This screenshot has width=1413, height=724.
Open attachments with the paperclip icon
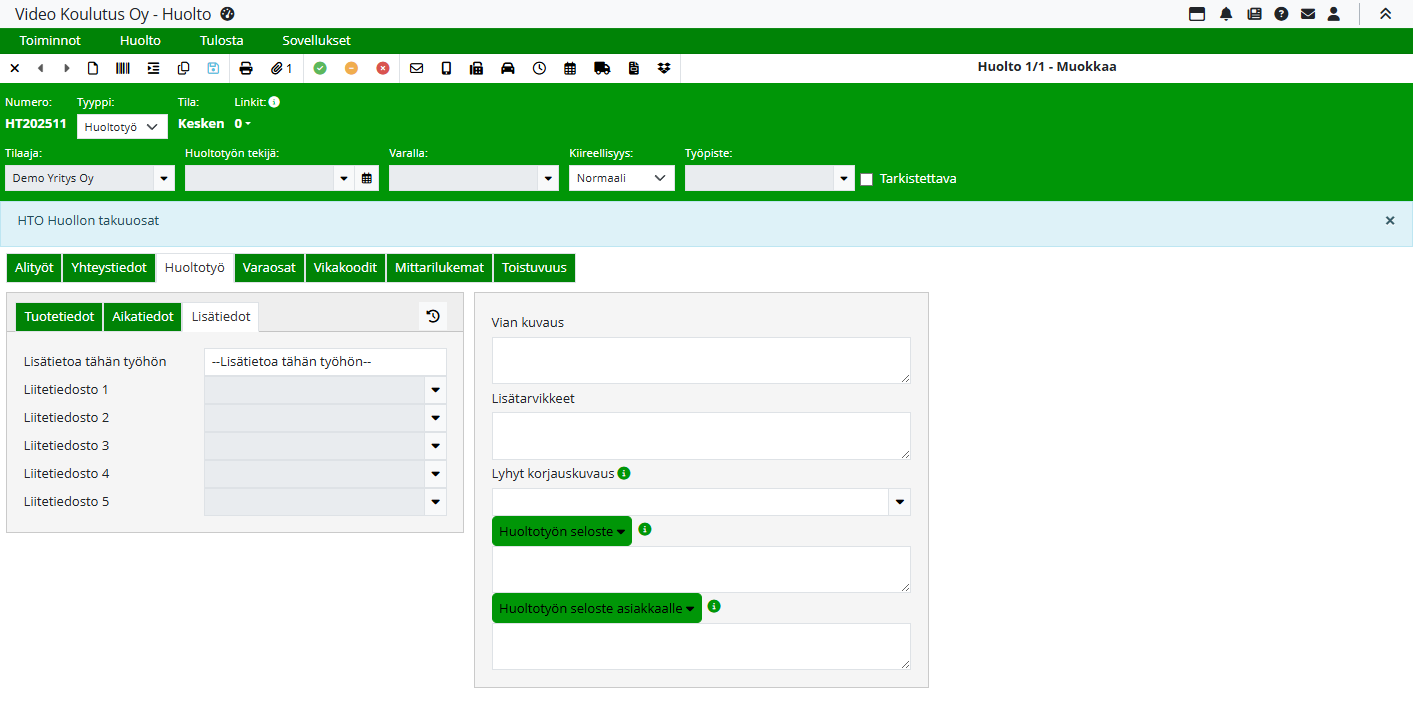click(281, 68)
